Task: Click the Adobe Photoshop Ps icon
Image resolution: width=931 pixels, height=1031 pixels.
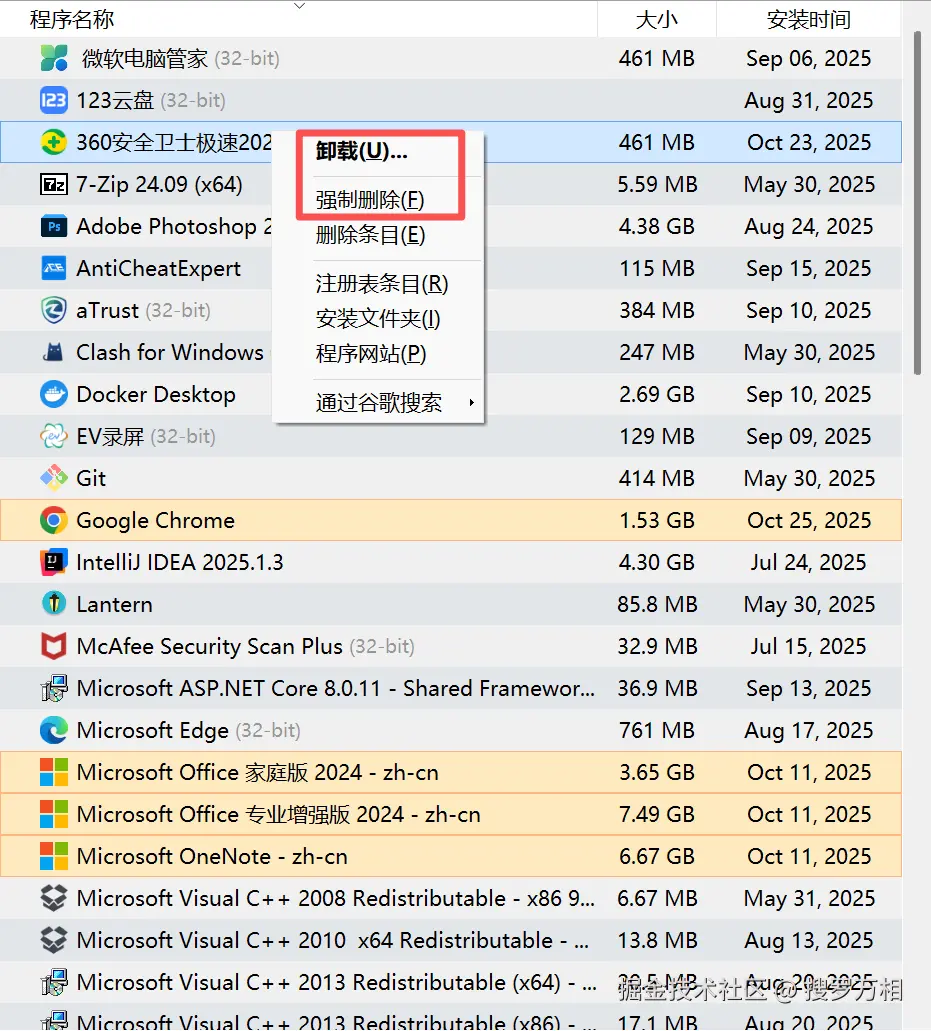Action: [x=53, y=226]
